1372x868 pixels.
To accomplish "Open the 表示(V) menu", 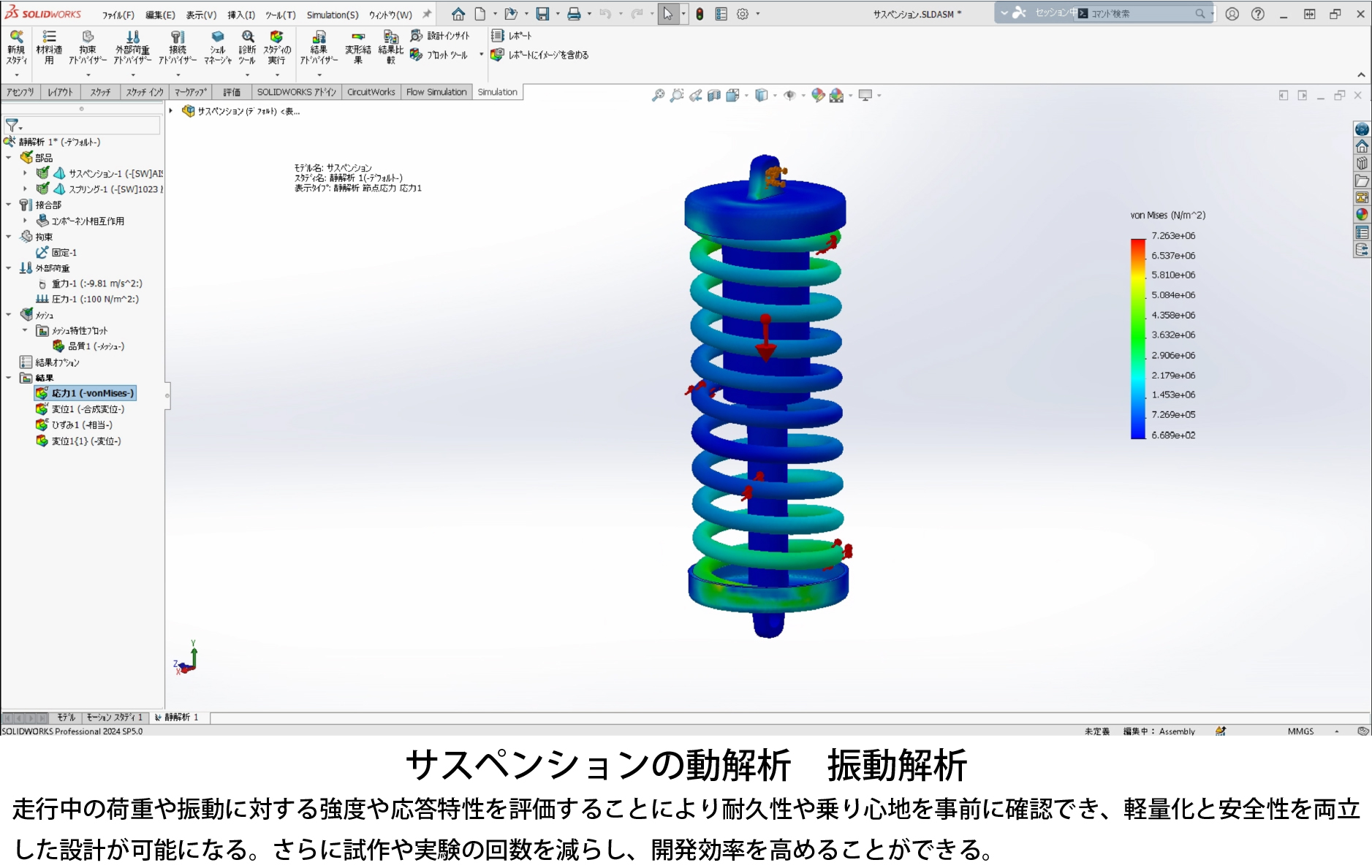I will pos(201,15).
